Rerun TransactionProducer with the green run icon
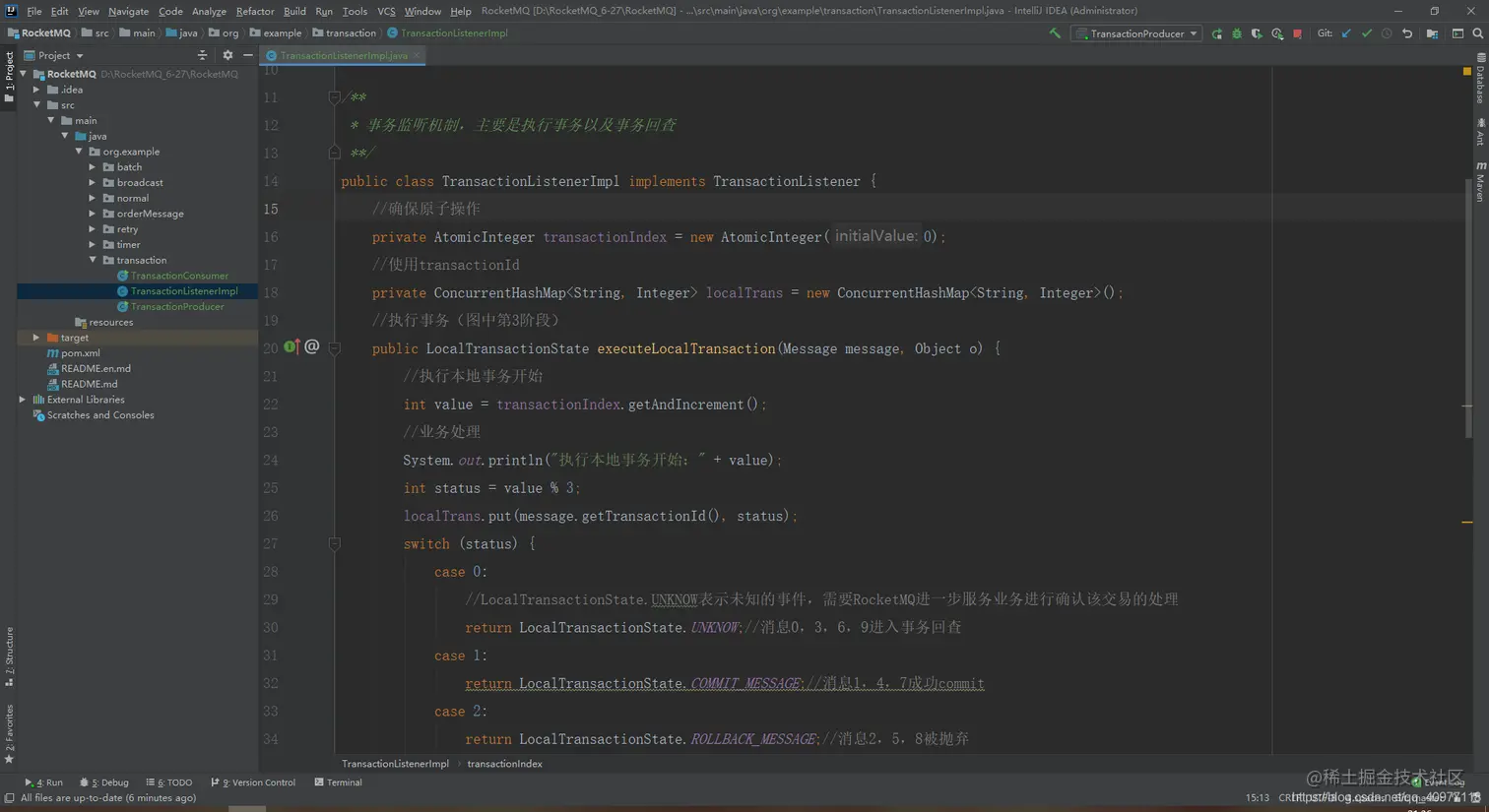The width and height of the screenshot is (1489, 812). tap(1217, 33)
